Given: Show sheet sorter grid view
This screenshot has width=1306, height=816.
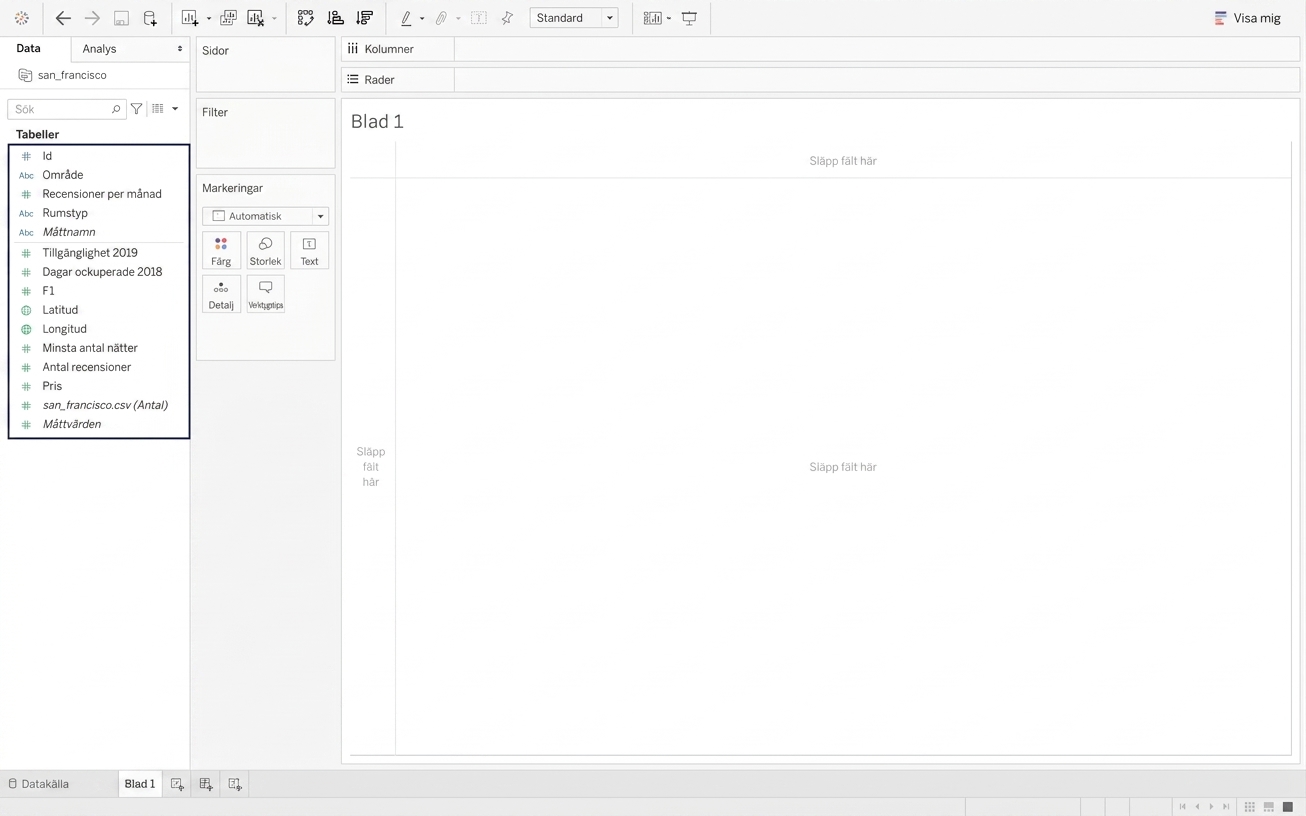Looking at the screenshot, I should (1250, 807).
